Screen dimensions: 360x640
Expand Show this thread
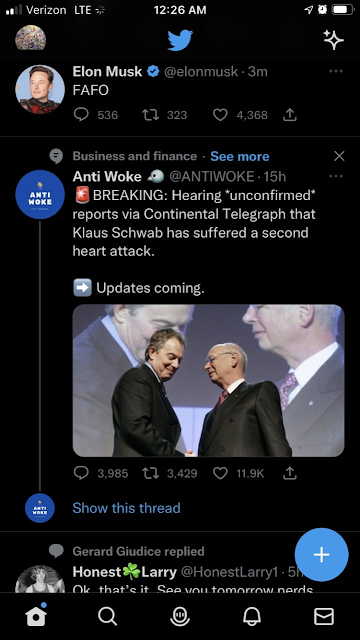tap(126, 508)
